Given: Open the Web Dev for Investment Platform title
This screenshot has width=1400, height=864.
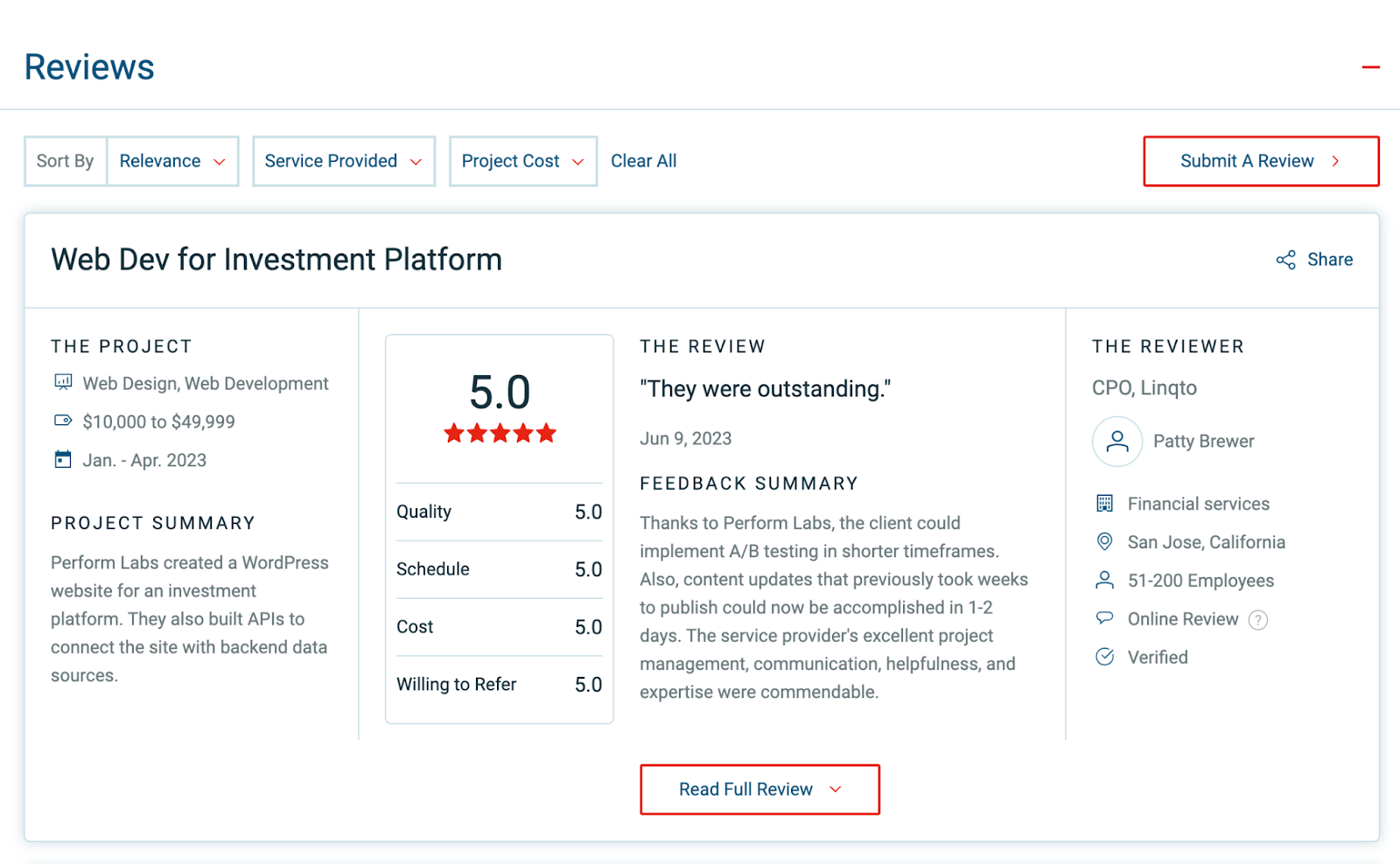Looking at the screenshot, I should pyautogui.click(x=276, y=260).
